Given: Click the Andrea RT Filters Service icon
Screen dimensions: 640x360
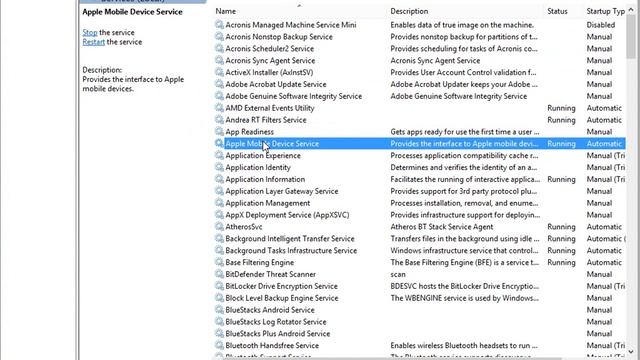Looking at the screenshot, I should coord(219,119).
